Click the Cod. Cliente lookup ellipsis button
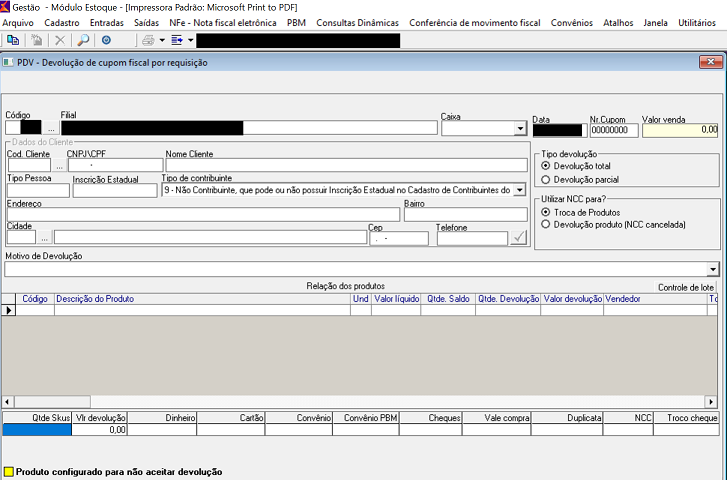This screenshot has height=480, width=727. (58, 165)
